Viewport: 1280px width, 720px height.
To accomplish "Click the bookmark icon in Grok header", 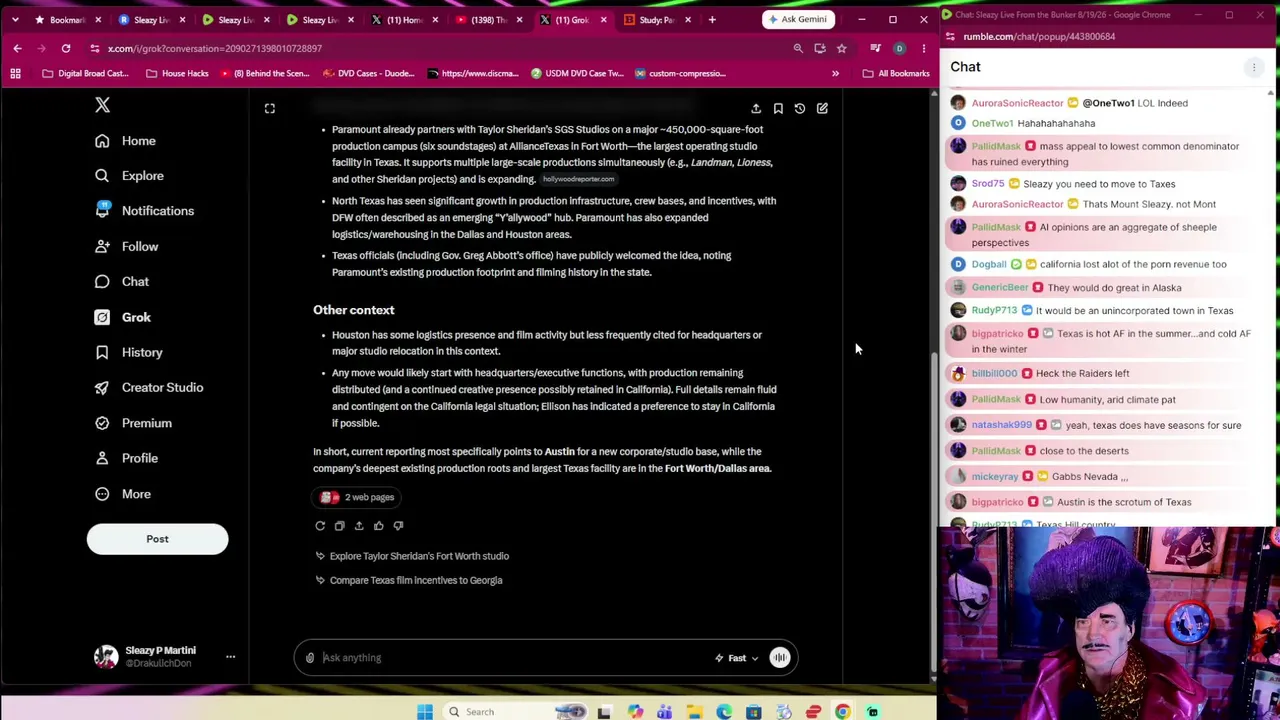I will point(778,108).
